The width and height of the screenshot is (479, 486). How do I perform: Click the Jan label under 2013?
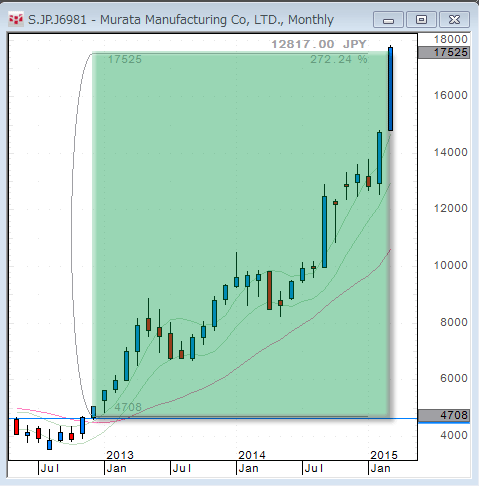click(116, 468)
